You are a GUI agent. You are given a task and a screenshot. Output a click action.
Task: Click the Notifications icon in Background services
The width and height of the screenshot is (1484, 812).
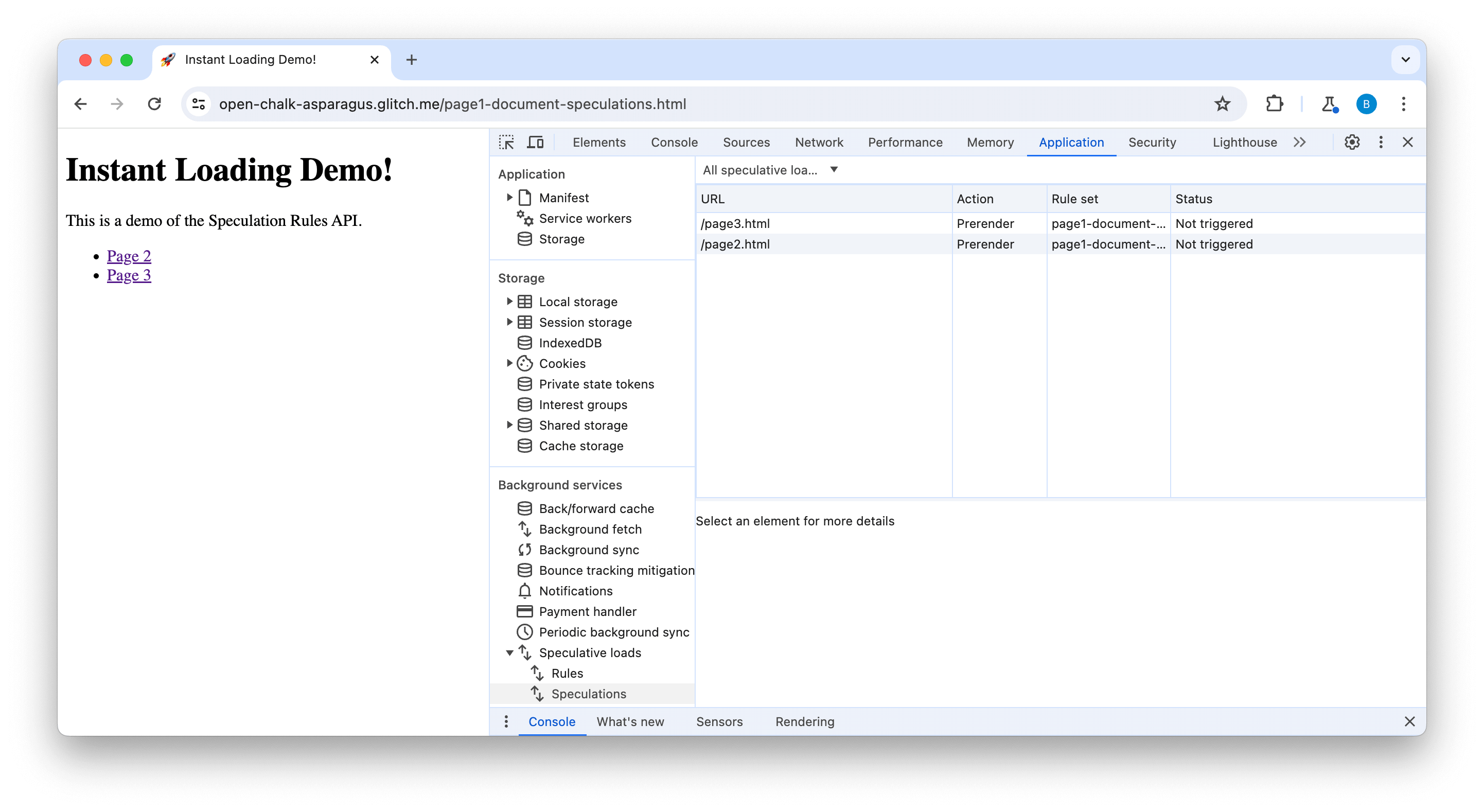524,591
